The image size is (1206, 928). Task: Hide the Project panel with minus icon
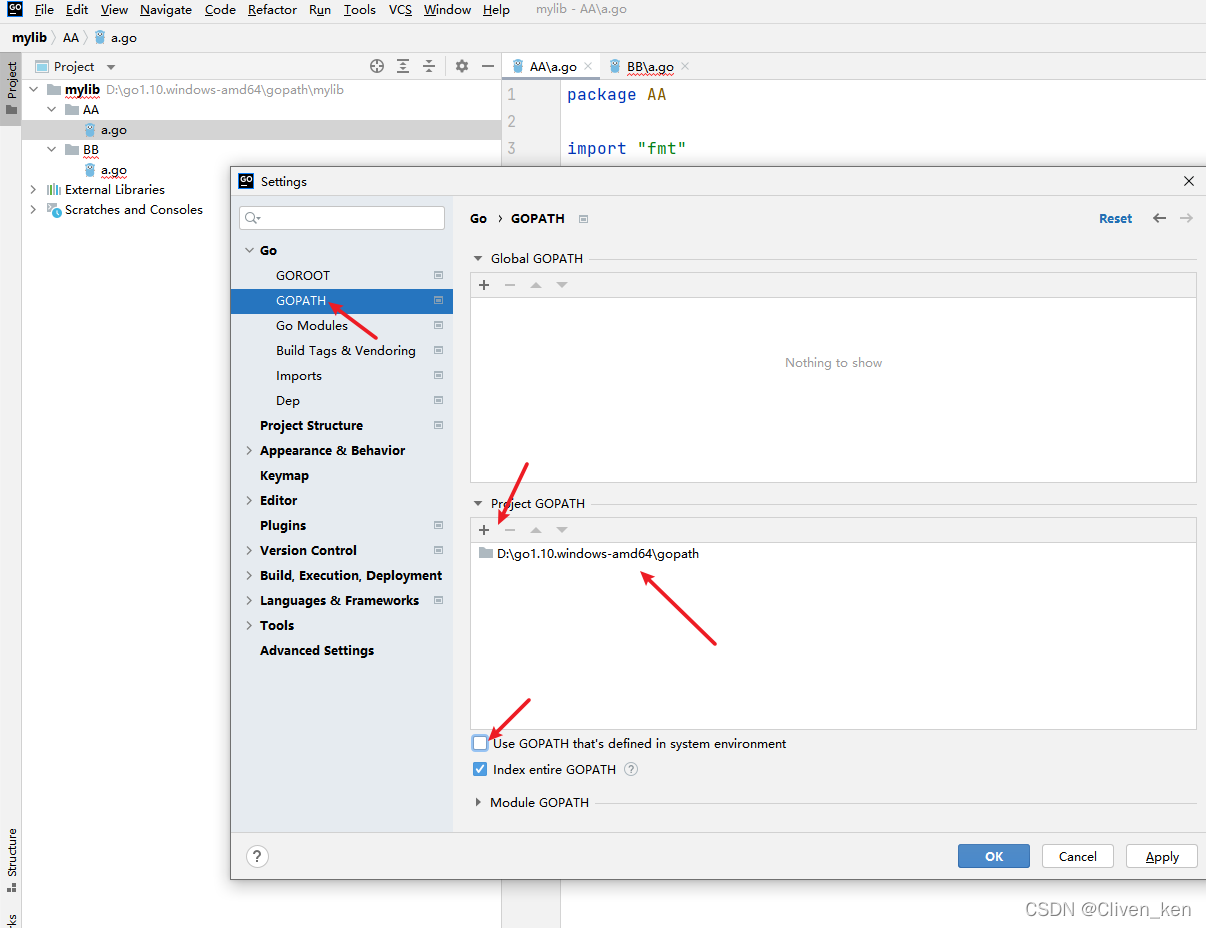tap(488, 66)
